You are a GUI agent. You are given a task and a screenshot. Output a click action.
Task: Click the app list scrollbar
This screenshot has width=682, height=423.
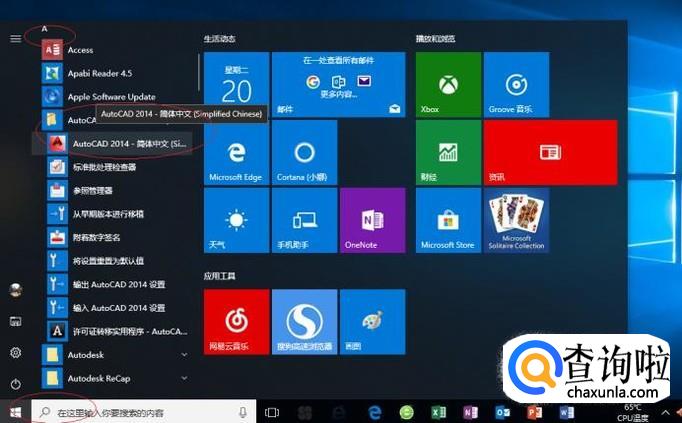pos(199,72)
